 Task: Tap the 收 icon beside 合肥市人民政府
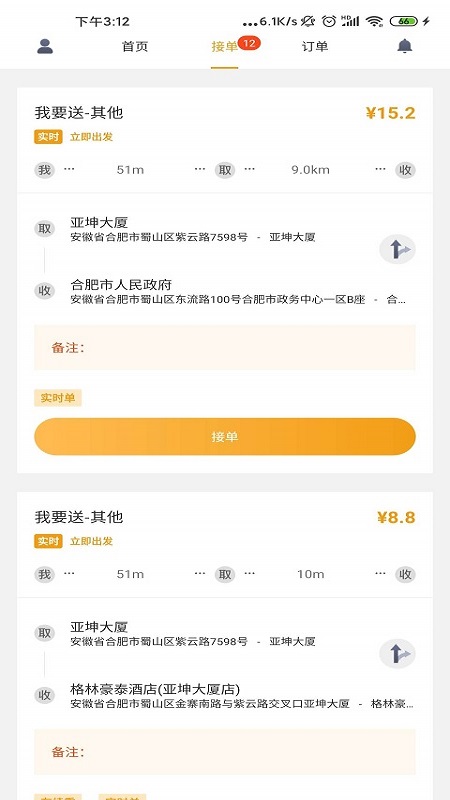[45, 290]
